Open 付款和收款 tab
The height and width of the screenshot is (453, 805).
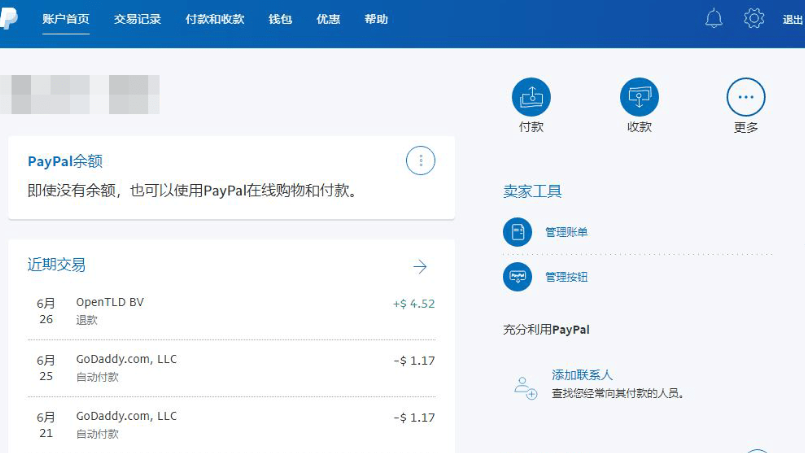click(215, 20)
